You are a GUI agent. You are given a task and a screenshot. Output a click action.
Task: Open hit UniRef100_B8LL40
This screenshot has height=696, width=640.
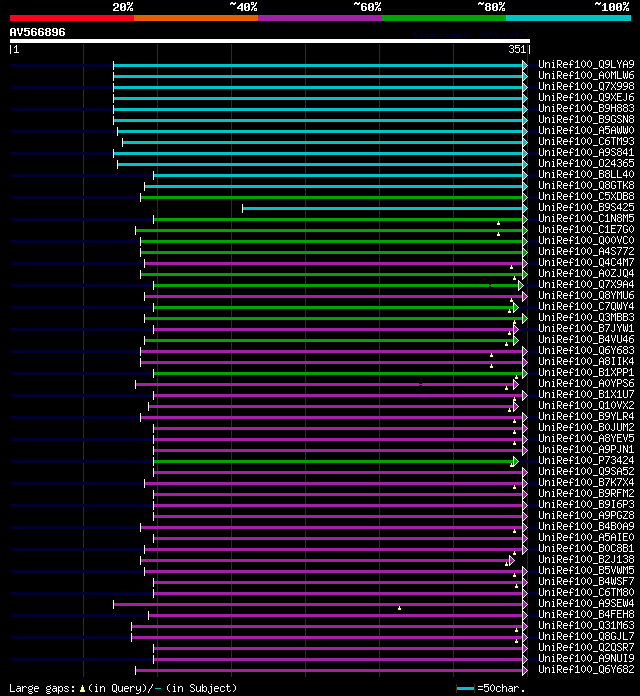click(586, 174)
